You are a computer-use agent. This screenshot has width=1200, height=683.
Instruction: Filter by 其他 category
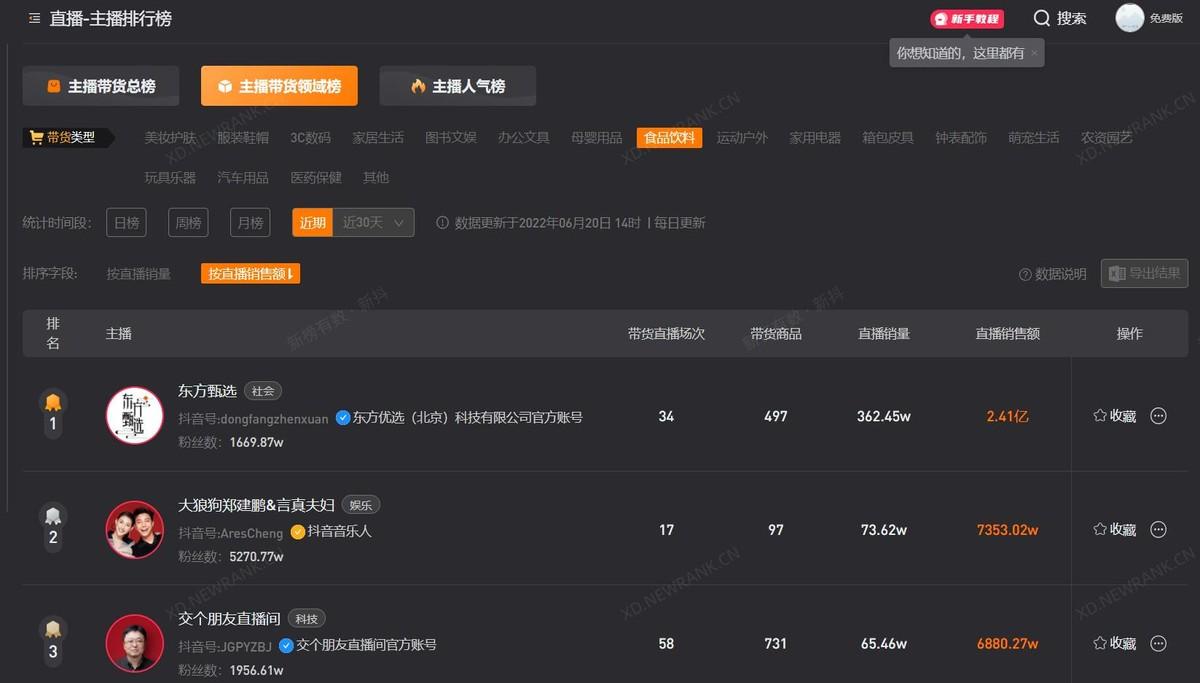pos(376,178)
